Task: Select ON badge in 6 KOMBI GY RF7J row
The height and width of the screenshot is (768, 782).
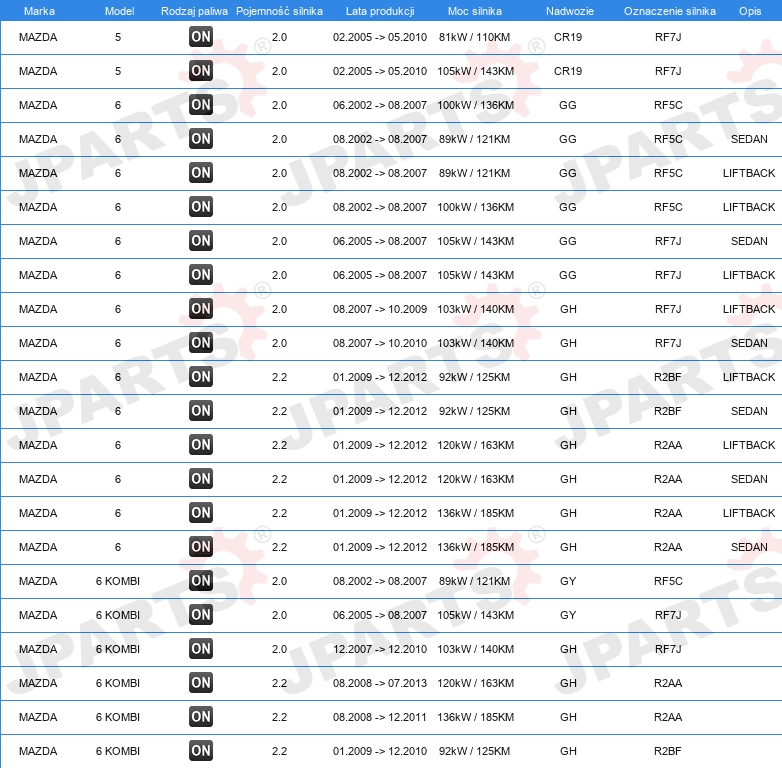Action: point(201,614)
